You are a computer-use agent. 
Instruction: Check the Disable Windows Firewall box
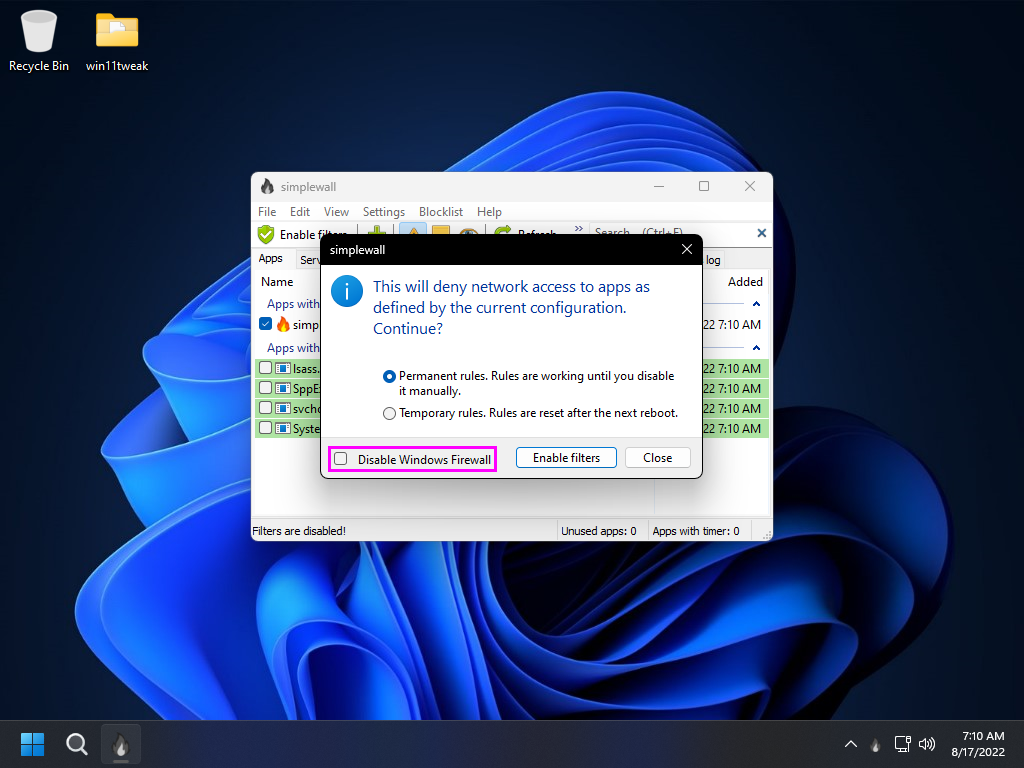point(341,458)
